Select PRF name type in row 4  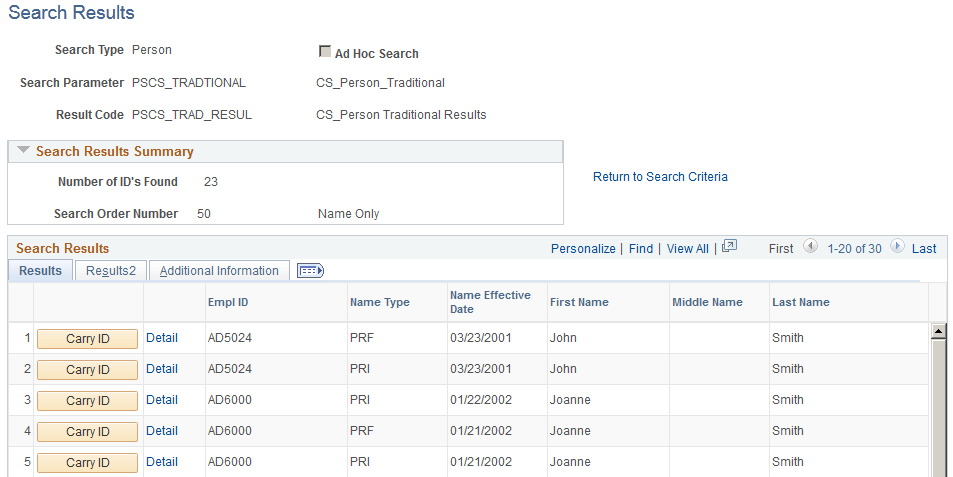click(362, 431)
